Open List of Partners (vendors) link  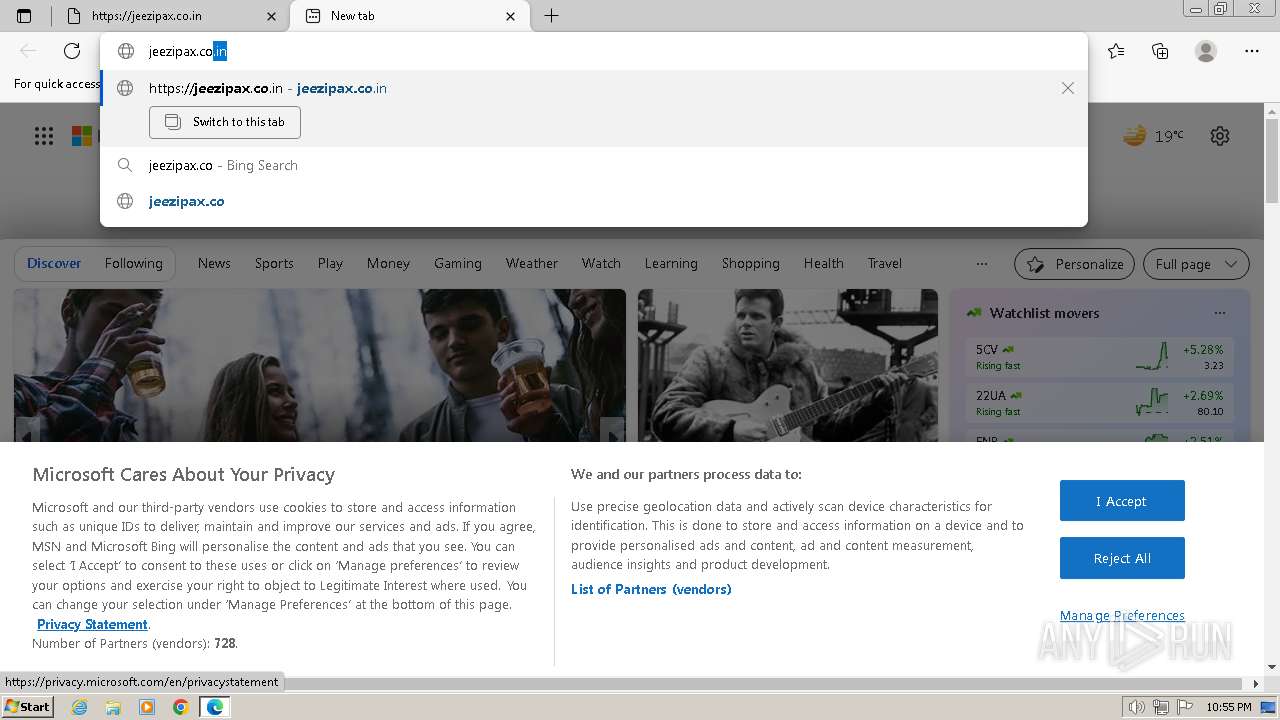point(651,589)
